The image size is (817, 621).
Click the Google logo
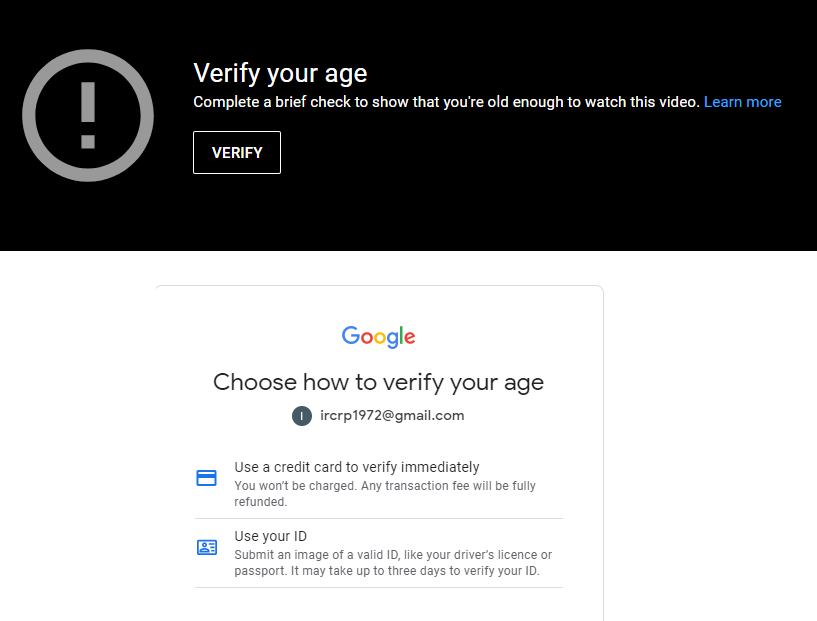[379, 337]
